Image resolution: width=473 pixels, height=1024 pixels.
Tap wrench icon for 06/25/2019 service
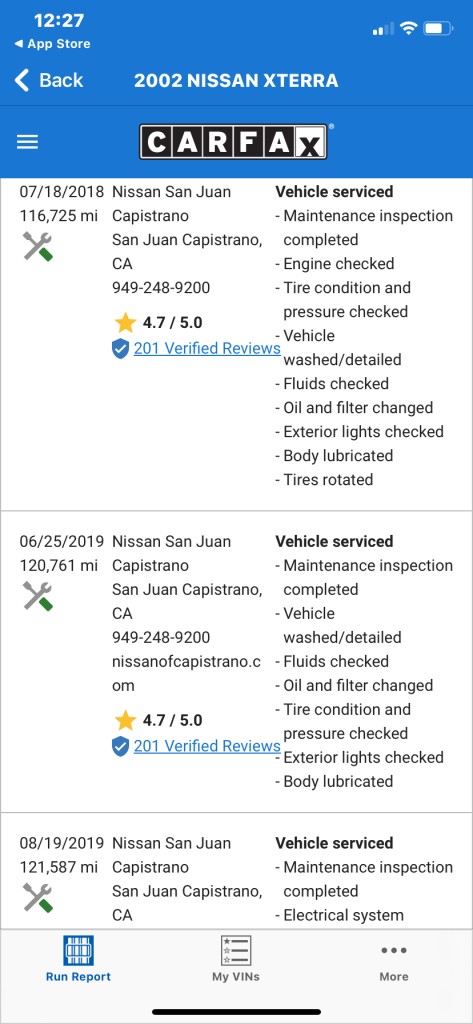click(38, 596)
